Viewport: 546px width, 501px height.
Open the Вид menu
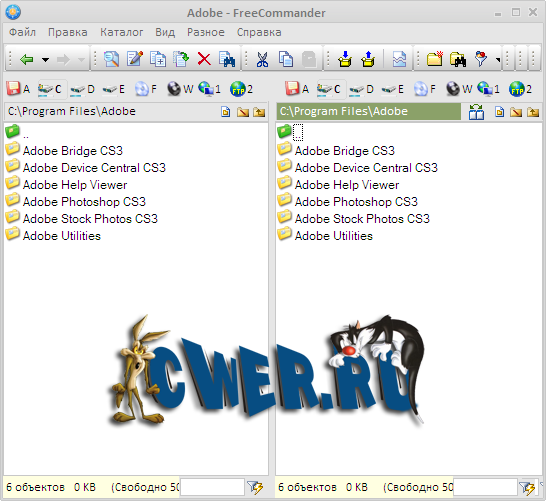tap(165, 32)
